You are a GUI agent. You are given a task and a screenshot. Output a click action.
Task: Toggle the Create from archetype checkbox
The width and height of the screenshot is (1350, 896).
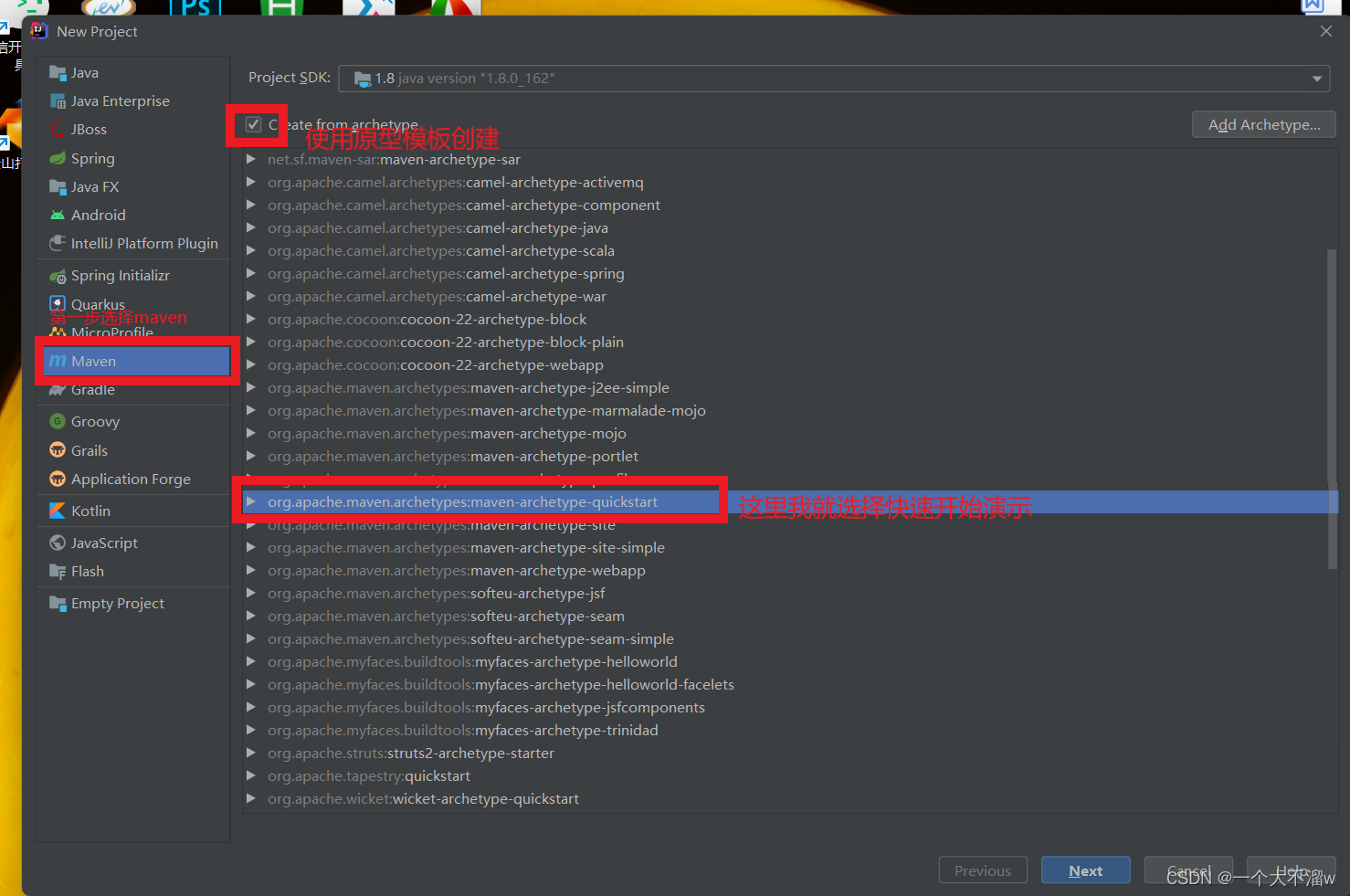click(254, 125)
